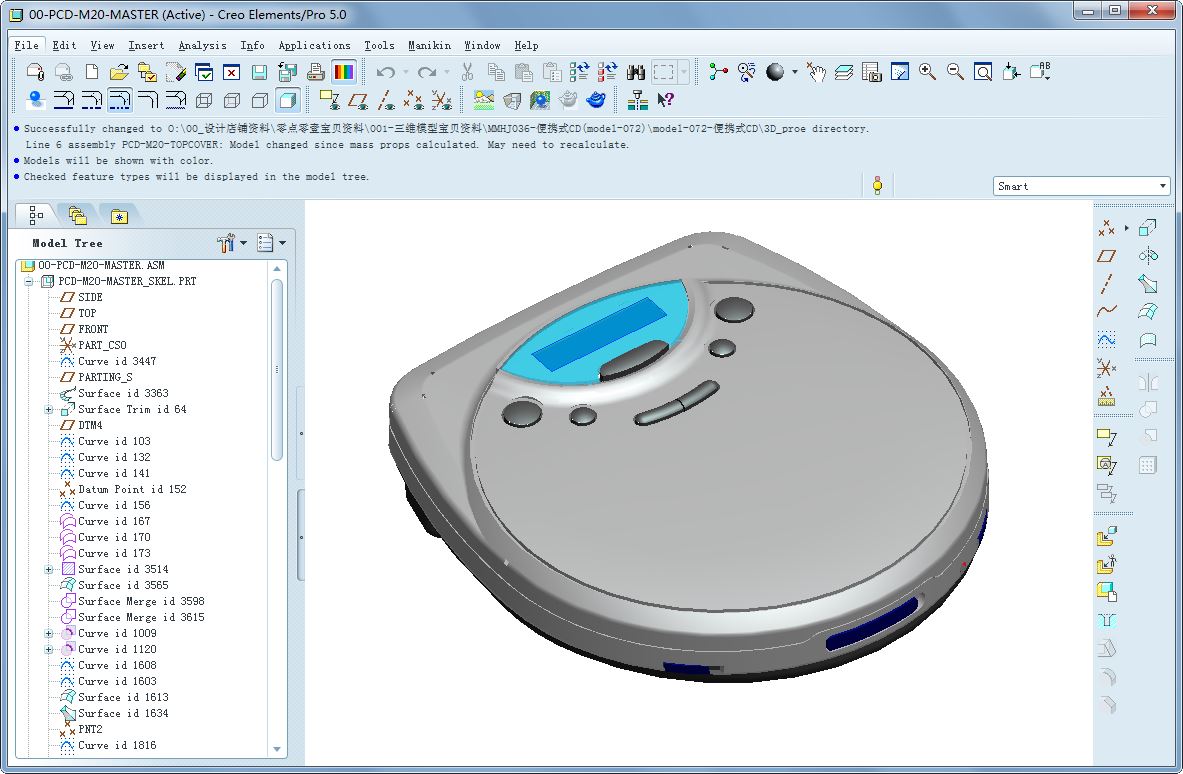Select Surface Merge id 3598 in tree
The image size is (1183, 774).
141,601
